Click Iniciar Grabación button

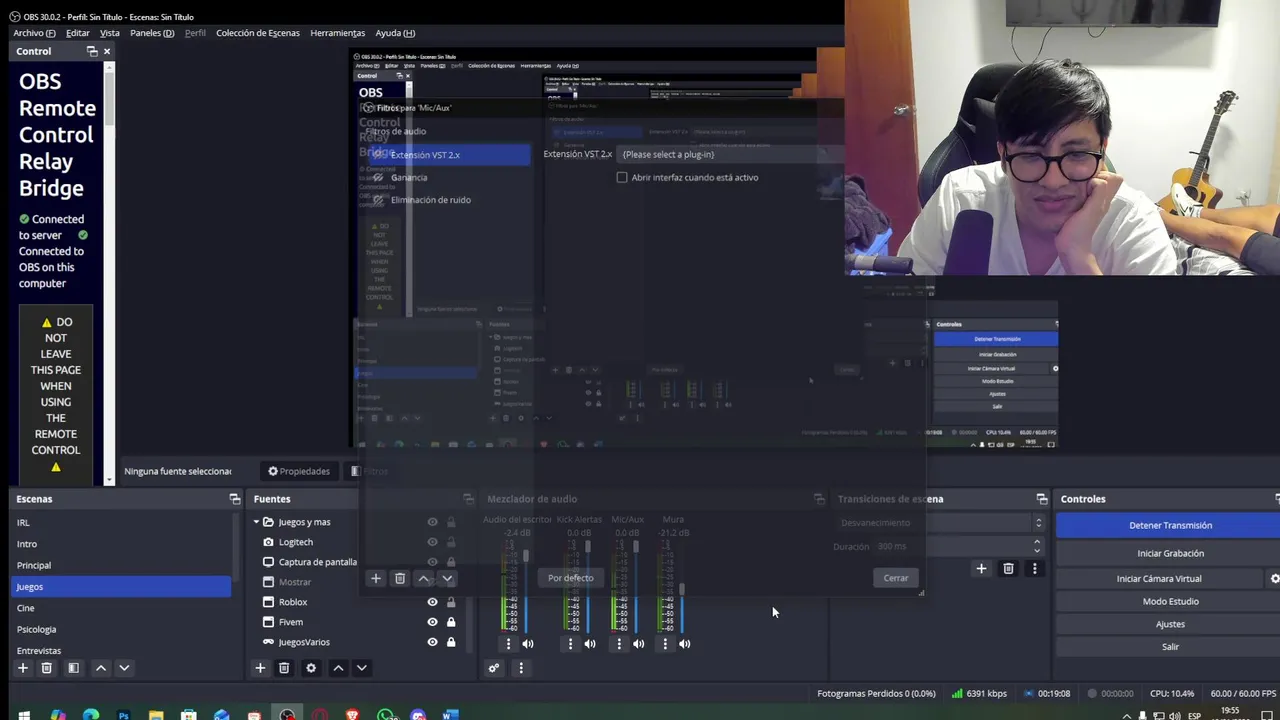[1170, 553]
